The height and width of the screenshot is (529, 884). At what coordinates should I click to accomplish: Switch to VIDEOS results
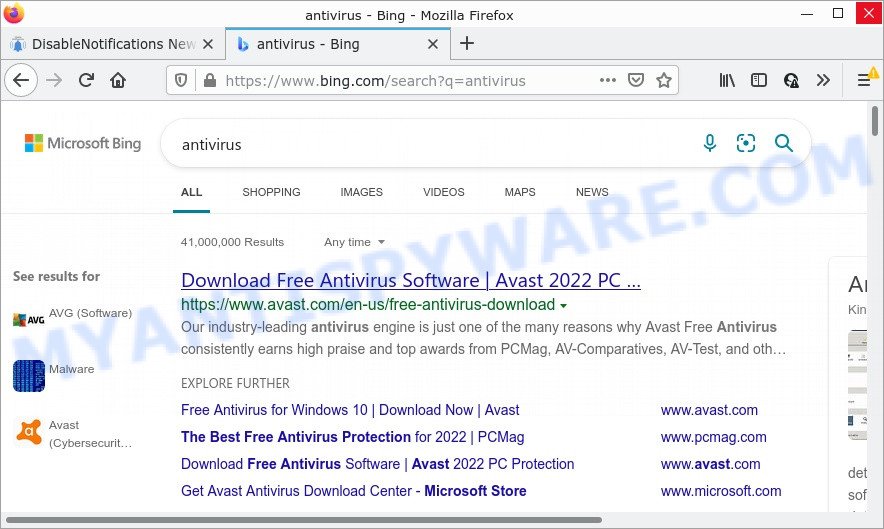click(x=444, y=192)
